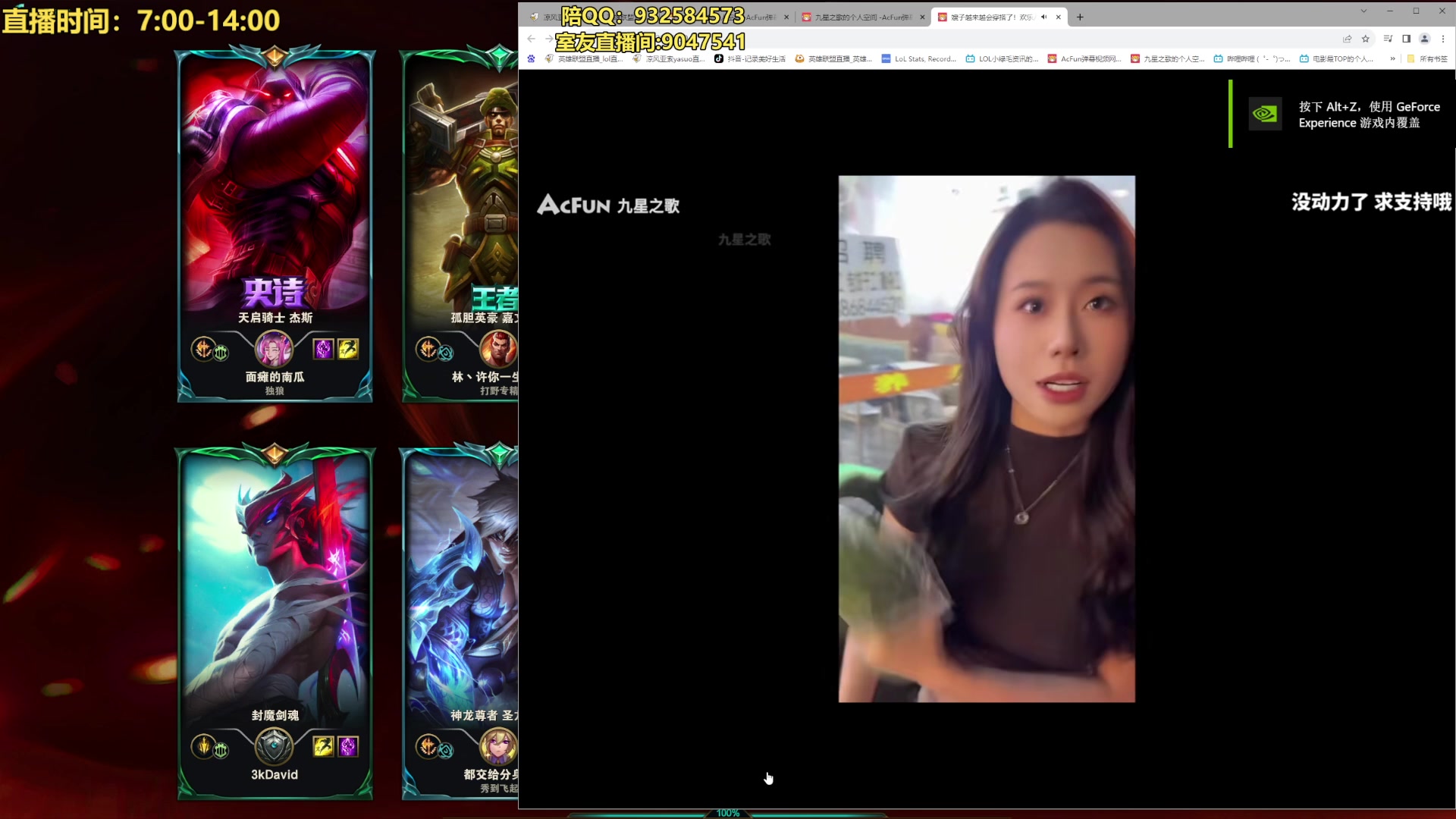Viewport: 1456px width, 819px height.
Task: Click primary rune icon on 神龙尊者 card
Action: pos(428,746)
